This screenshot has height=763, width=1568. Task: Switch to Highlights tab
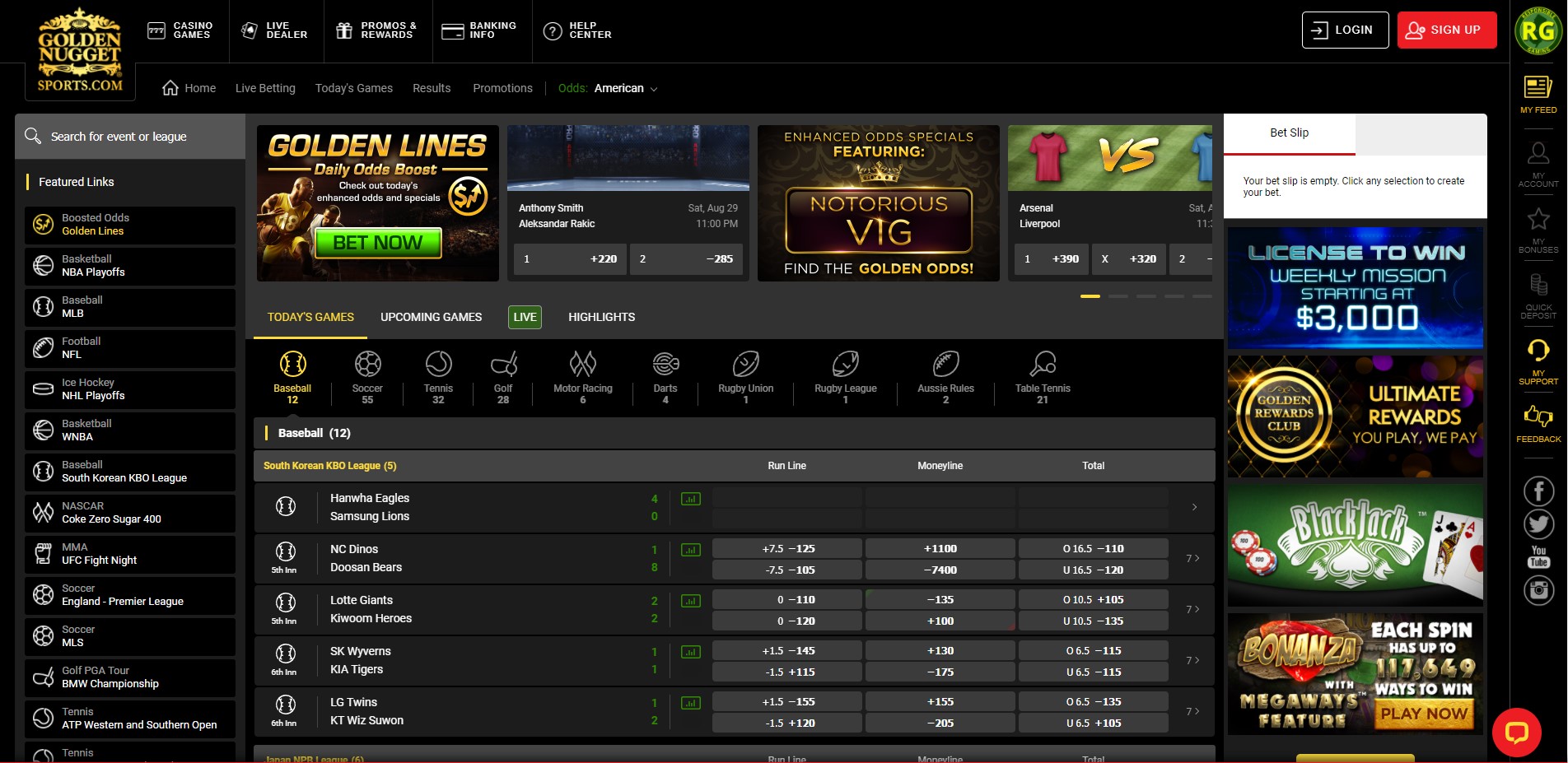click(x=602, y=317)
